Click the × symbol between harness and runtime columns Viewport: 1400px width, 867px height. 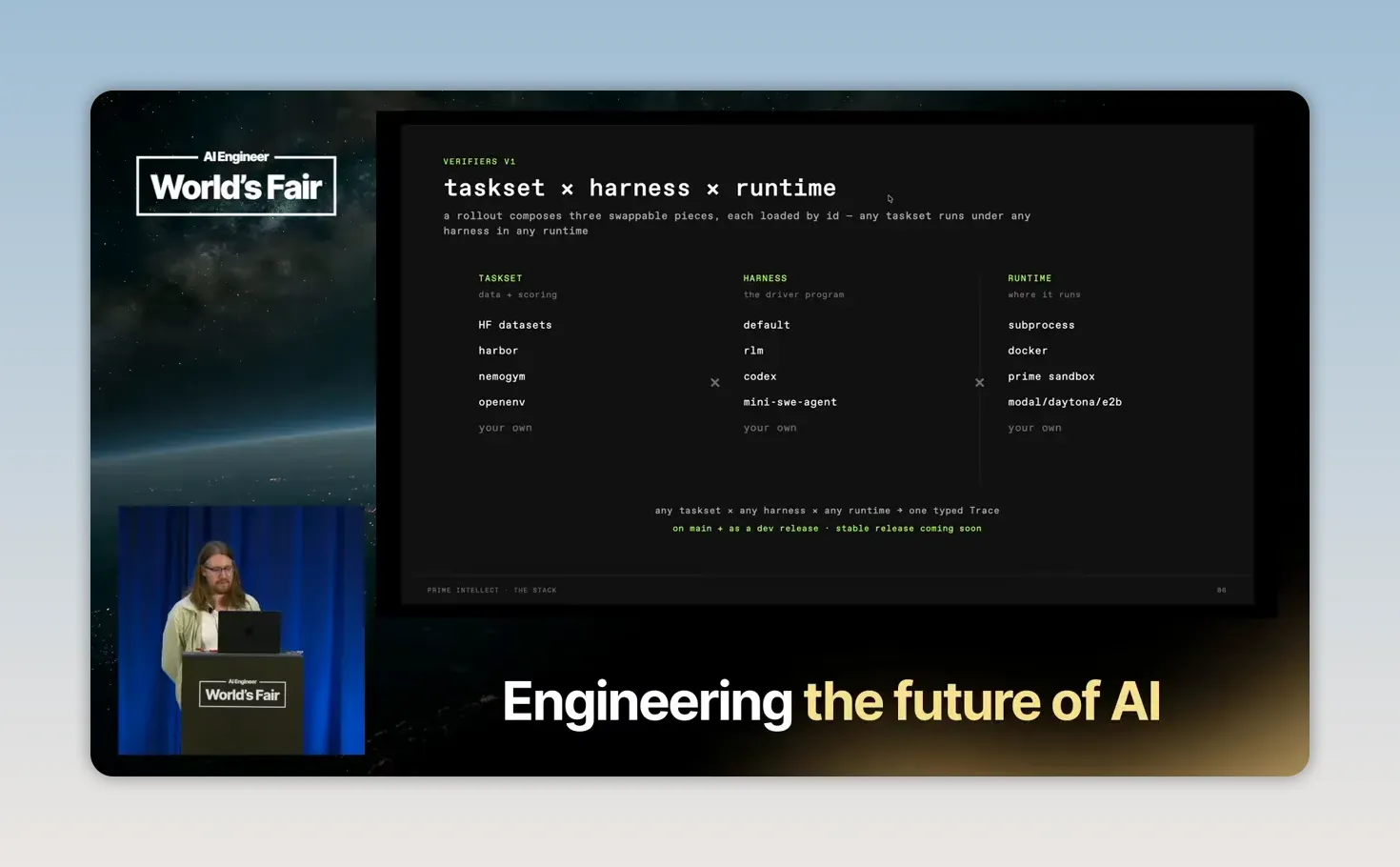(x=979, y=383)
